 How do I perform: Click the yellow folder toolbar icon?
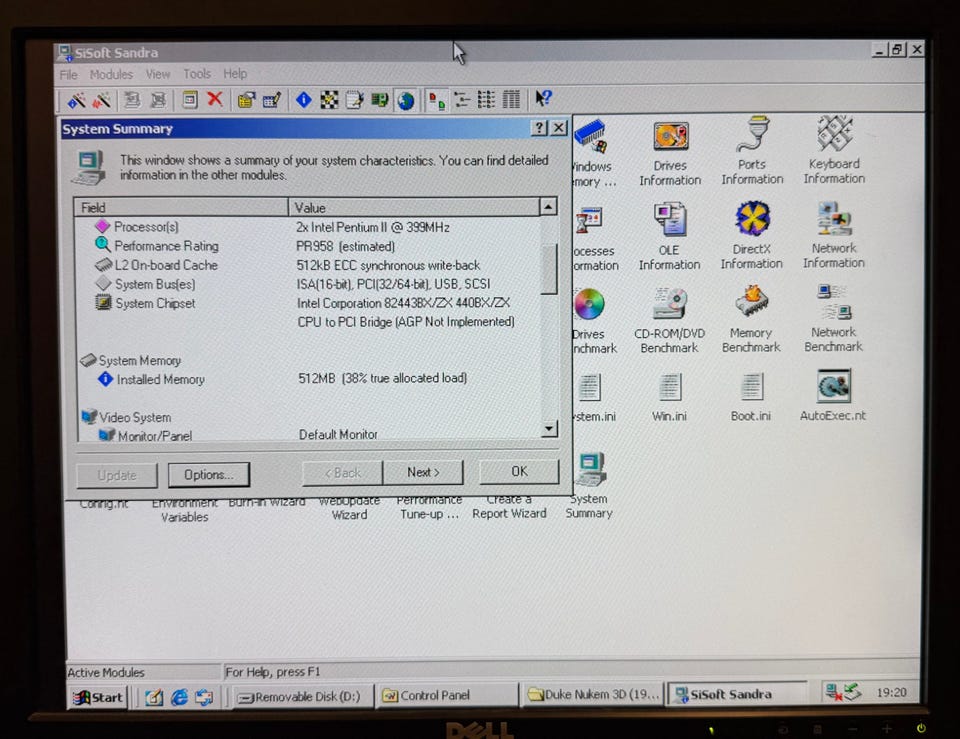246,100
